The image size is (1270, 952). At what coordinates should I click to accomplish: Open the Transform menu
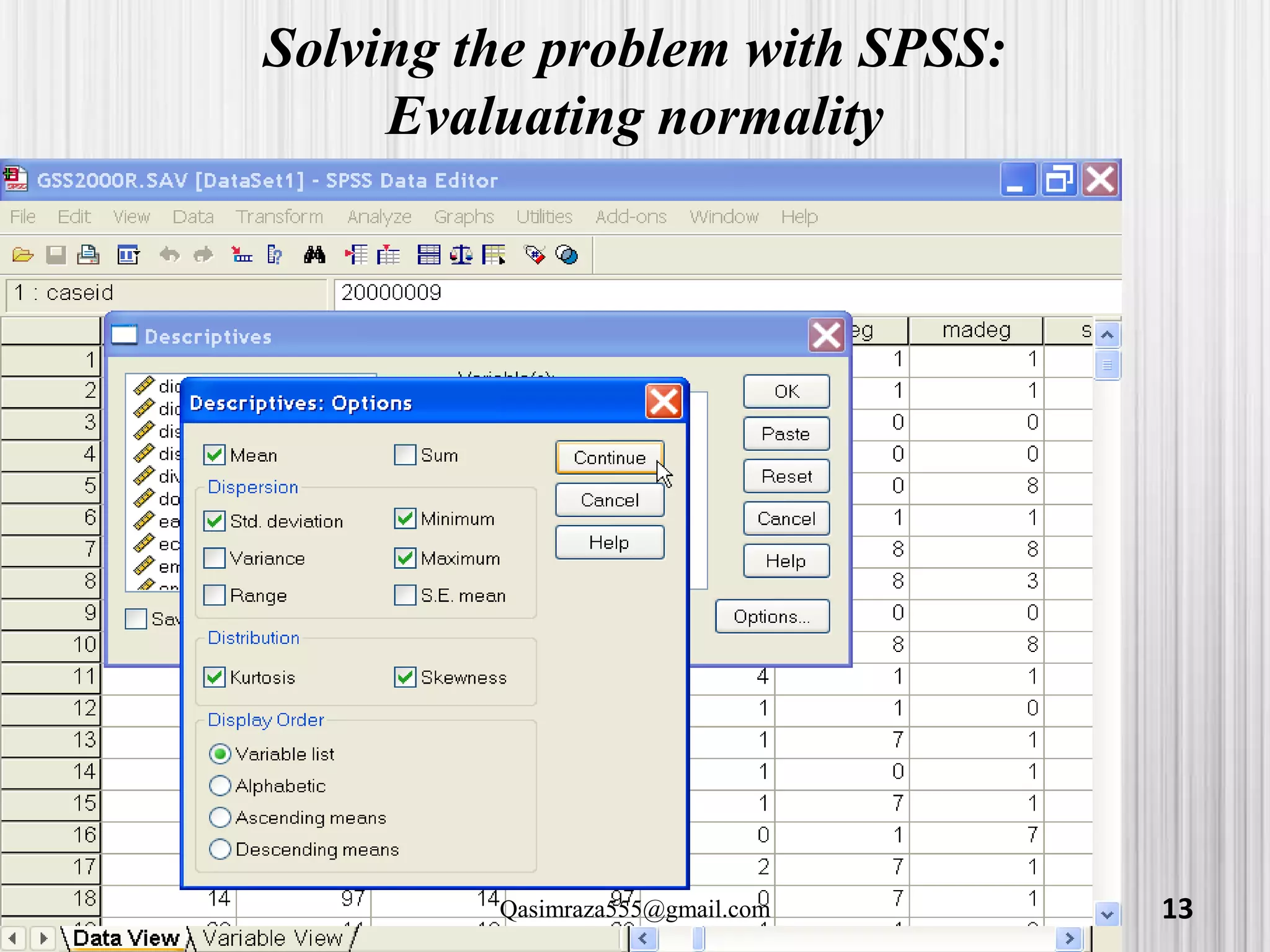pyautogui.click(x=279, y=216)
